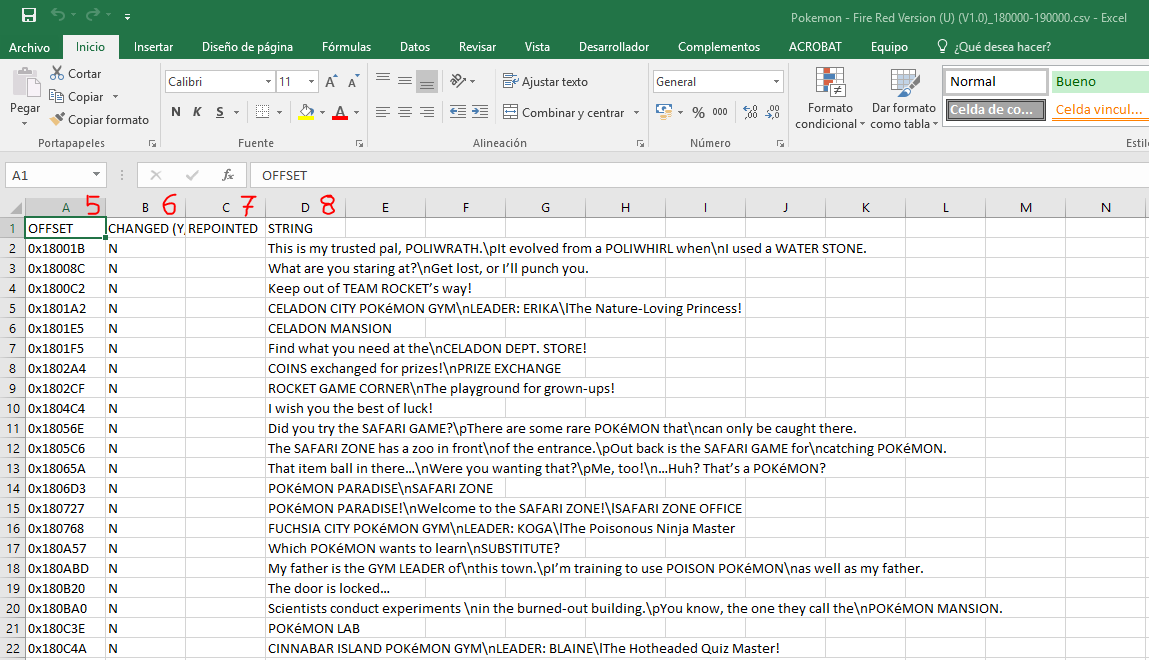Center text horizontally
1149x660 pixels.
pyautogui.click(x=404, y=112)
